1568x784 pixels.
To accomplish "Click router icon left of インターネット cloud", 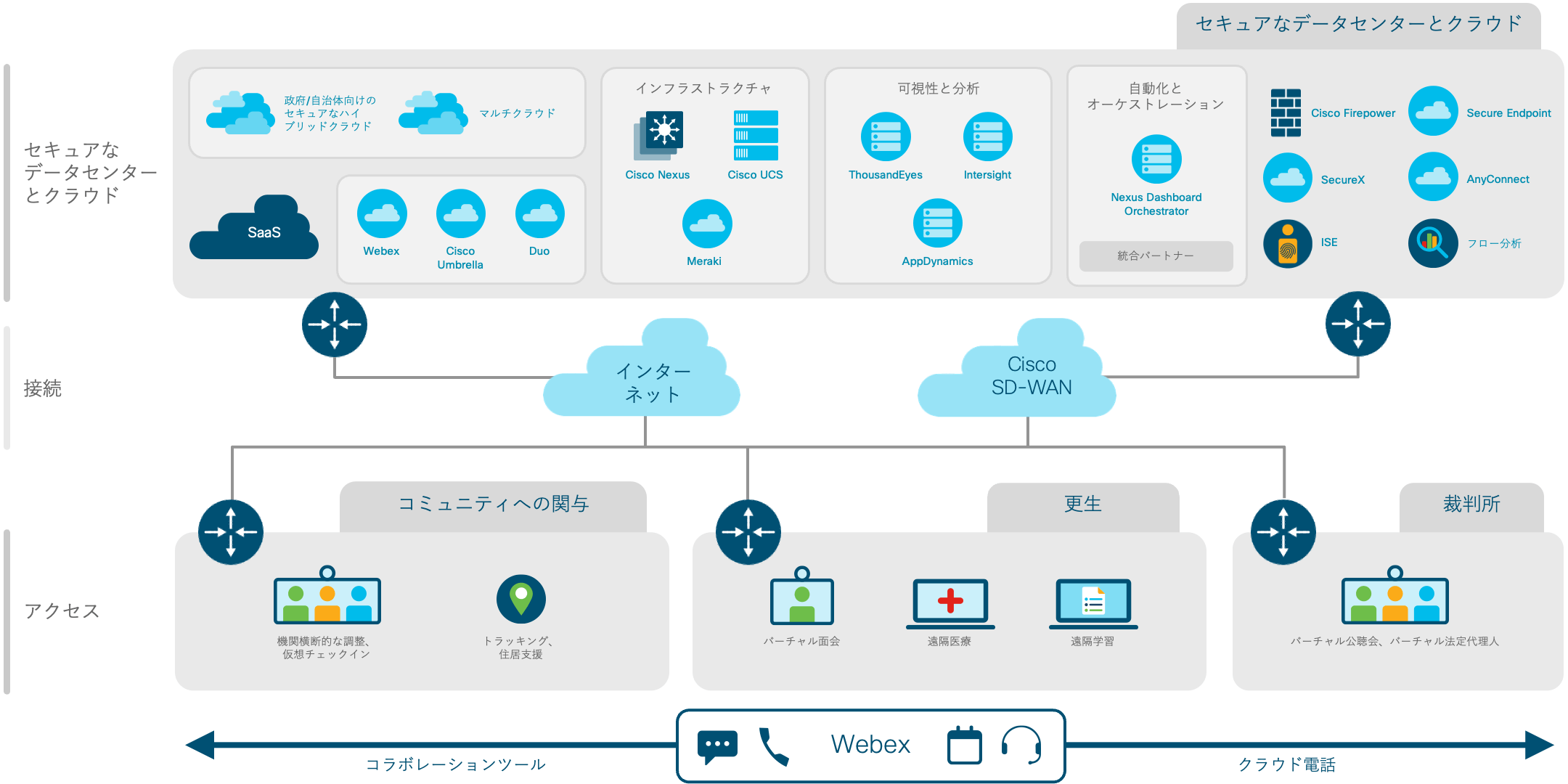I will pyautogui.click(x=335, y=324).
